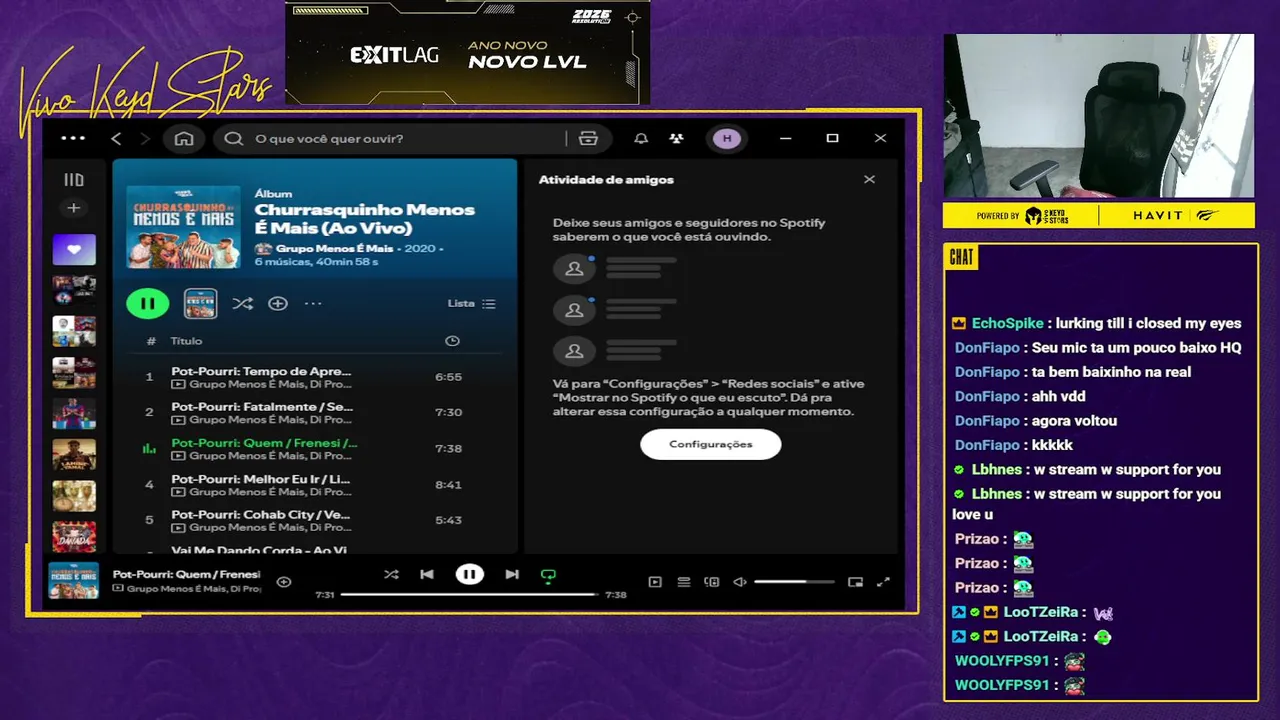The width and height of the screenshot is (1280, 720).
Task: Mute with the volume speaker icon
Action: coord(740,582)
